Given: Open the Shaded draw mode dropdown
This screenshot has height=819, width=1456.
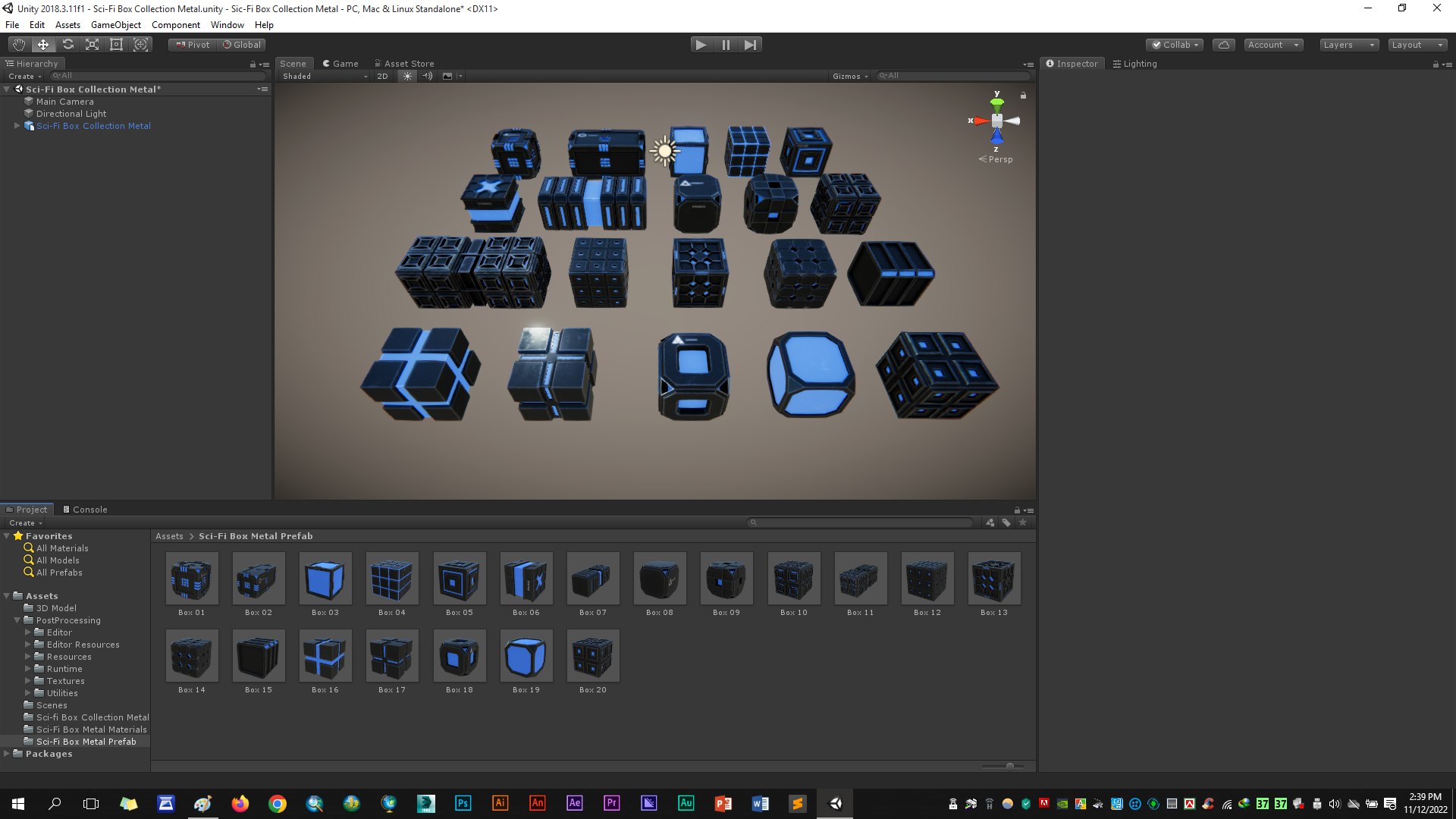Looking at the screenshot, I should (324, 76).
